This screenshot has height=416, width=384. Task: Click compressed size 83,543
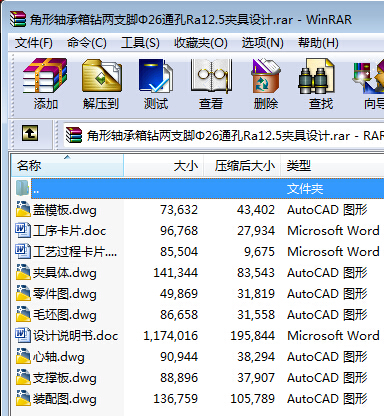point(256,273)
